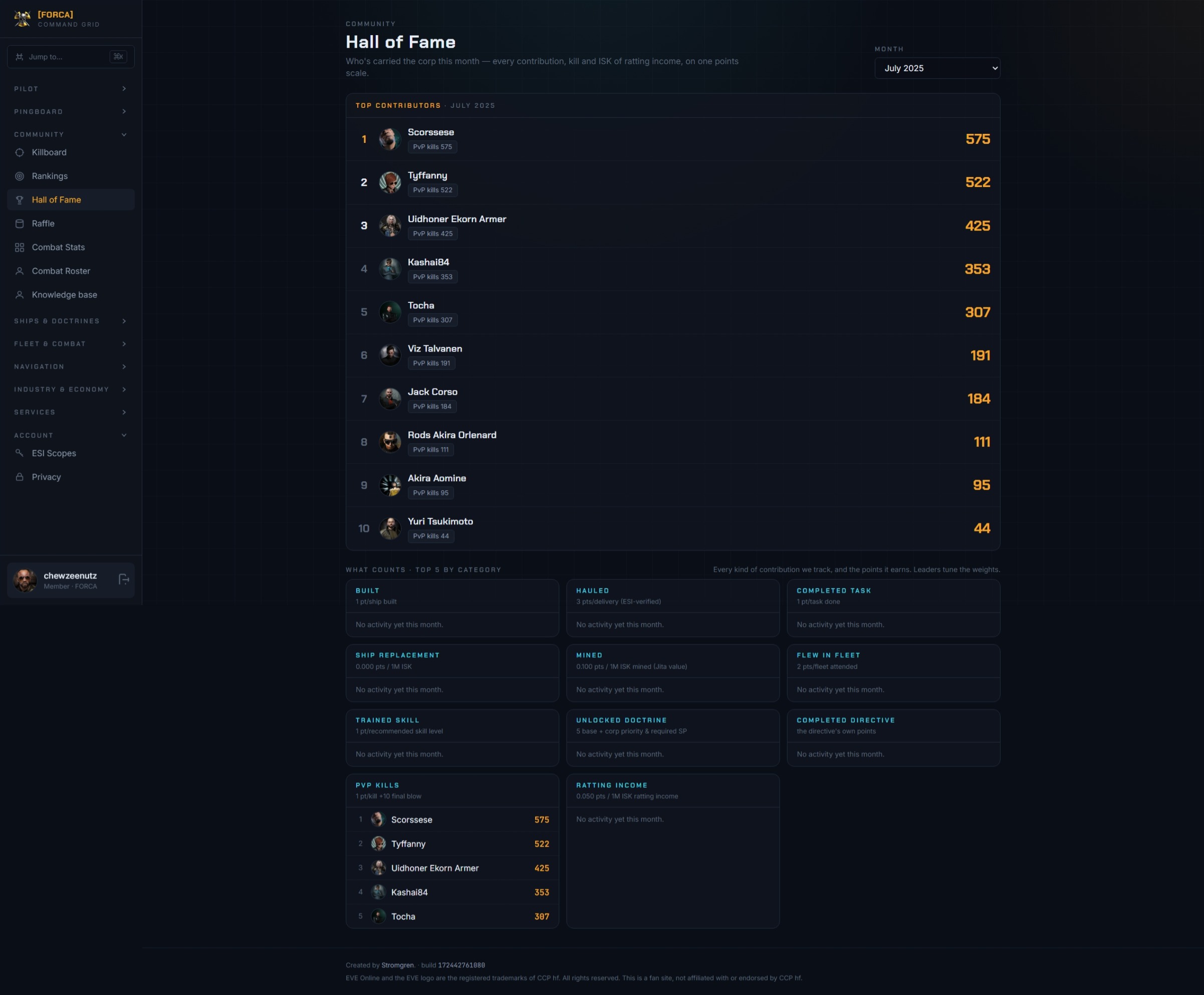Image resolution: width=1204 pixels, height=995 pixels.
Task: Select Hall of Fame menu item
Action: (x=71, y=200)
